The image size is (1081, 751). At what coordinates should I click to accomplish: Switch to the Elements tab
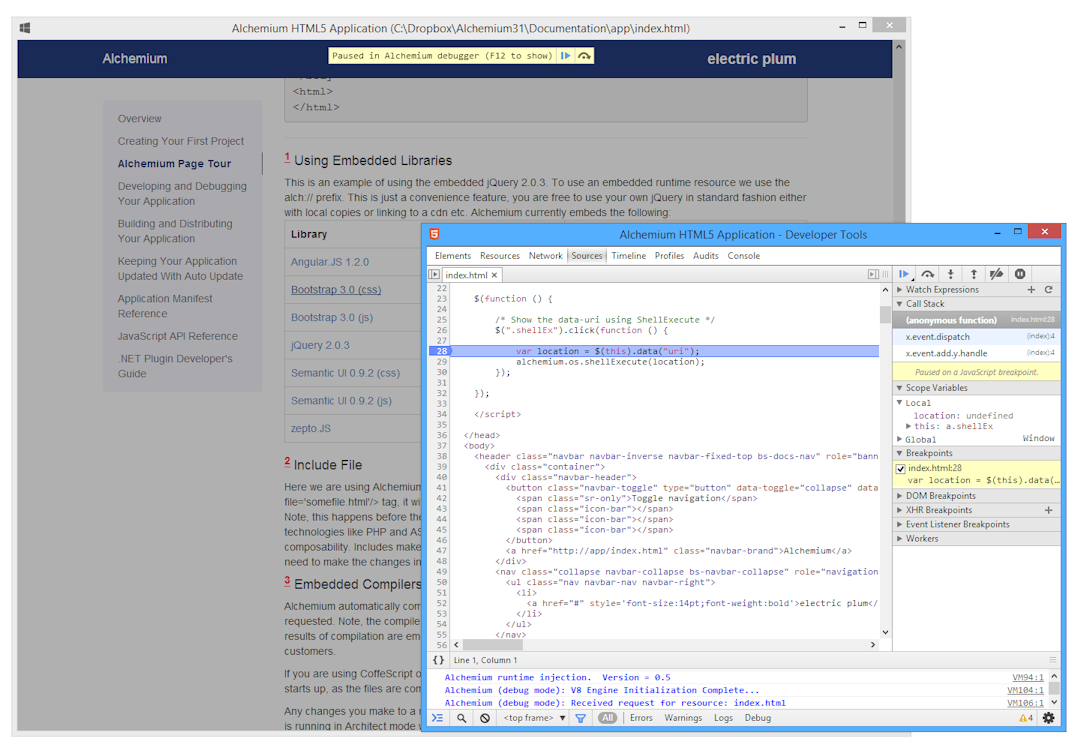coord(453,256)
